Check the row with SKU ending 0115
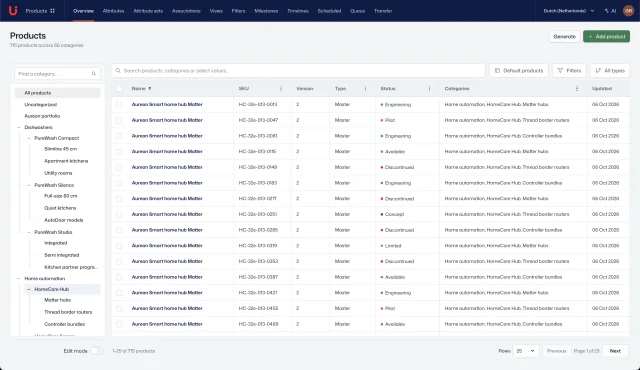The height and width of the screenshot is (370, 640). pyautogui.click(x=119, y=152)
